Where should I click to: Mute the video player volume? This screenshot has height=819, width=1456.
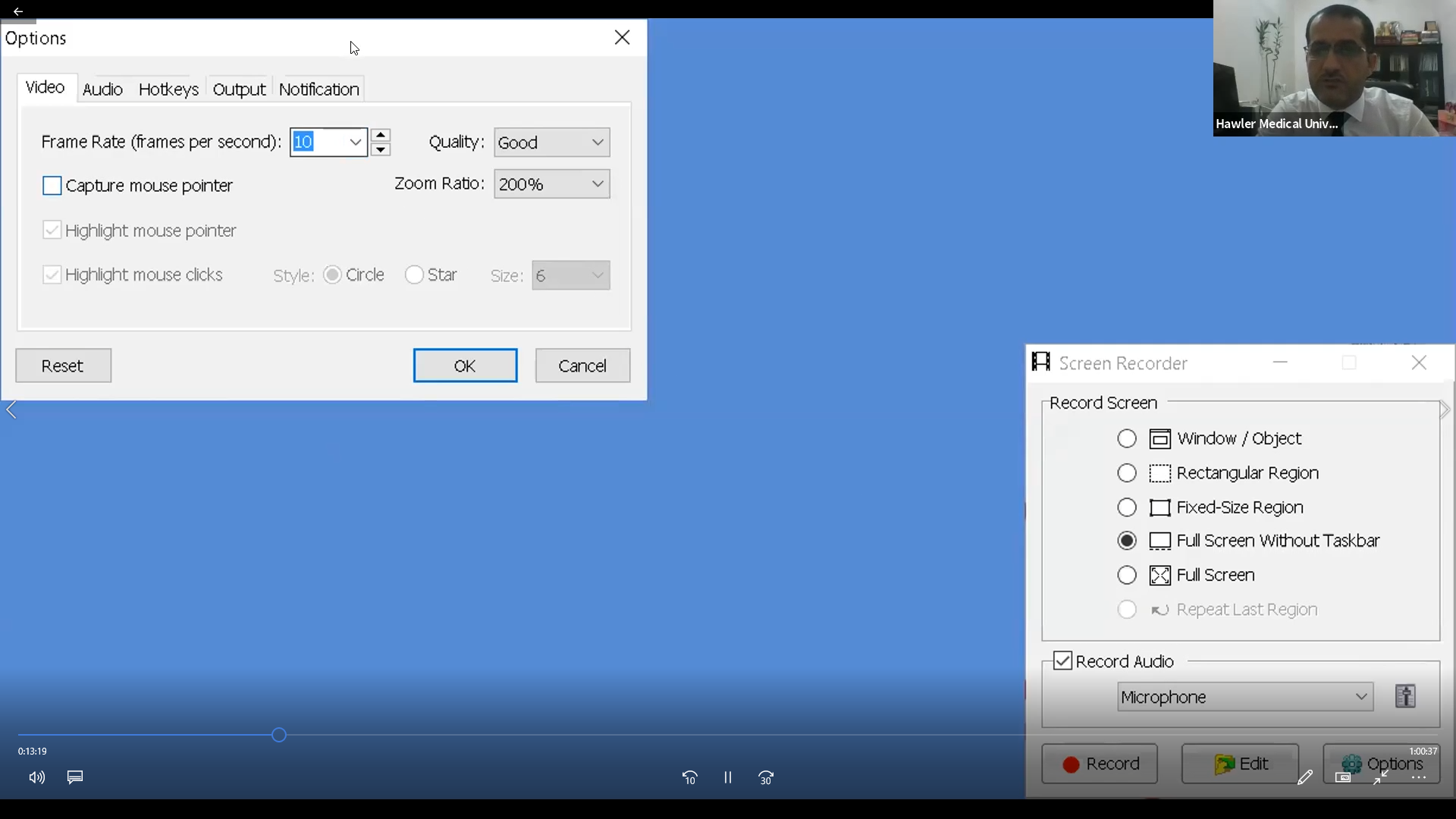36,777
